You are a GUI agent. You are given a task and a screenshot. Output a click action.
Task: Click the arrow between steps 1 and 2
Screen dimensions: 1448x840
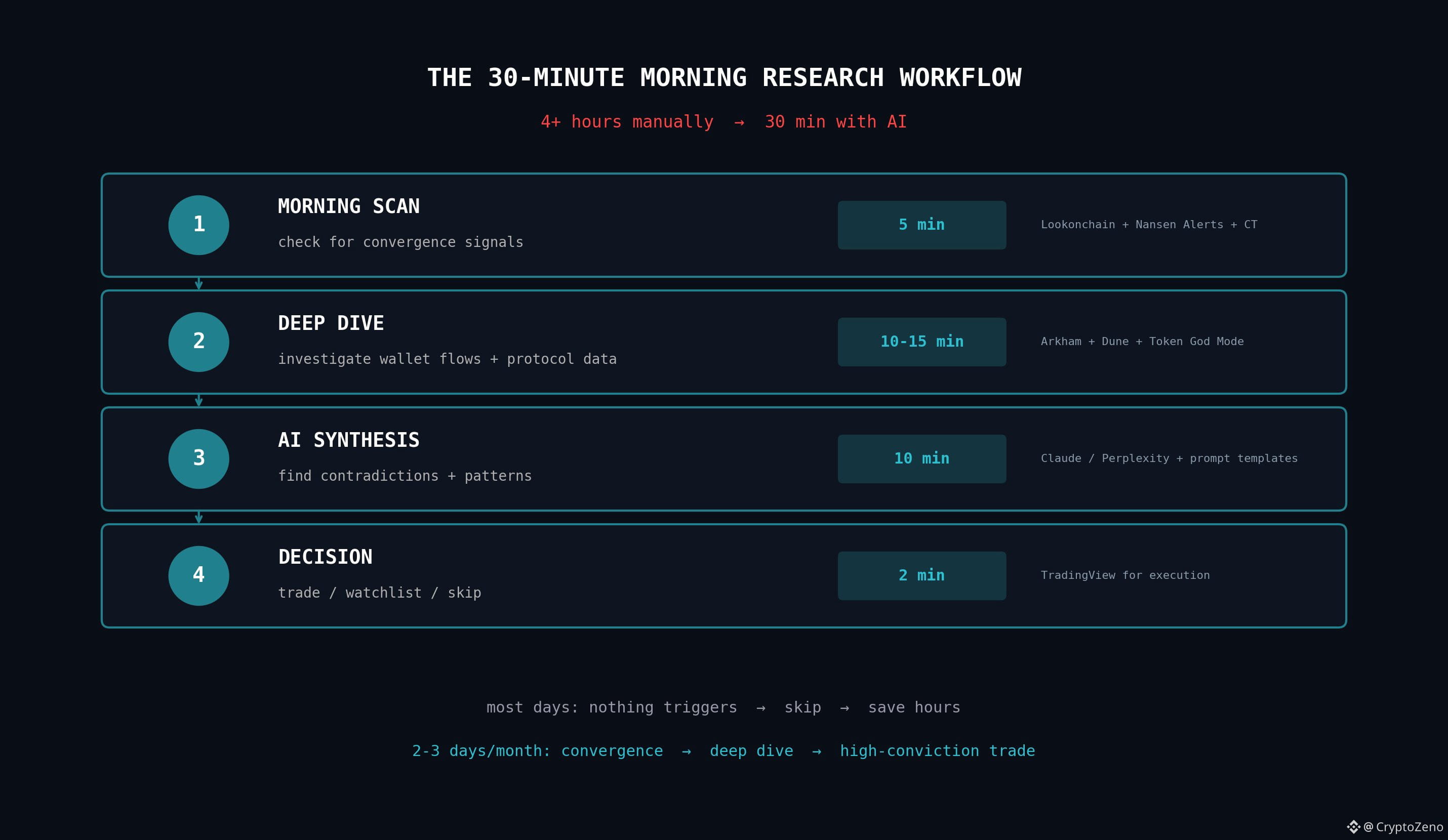pyautogui.click(x=198, y=284)
